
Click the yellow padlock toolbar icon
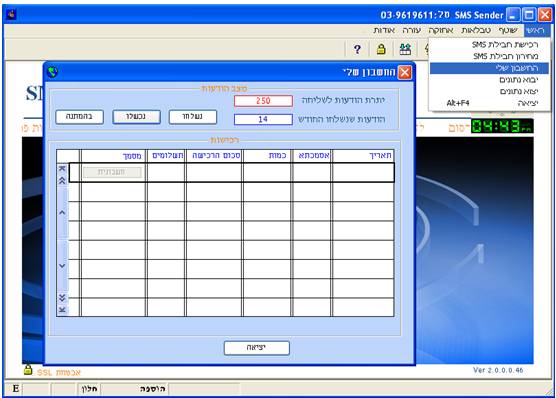click(x=381, y=49)
